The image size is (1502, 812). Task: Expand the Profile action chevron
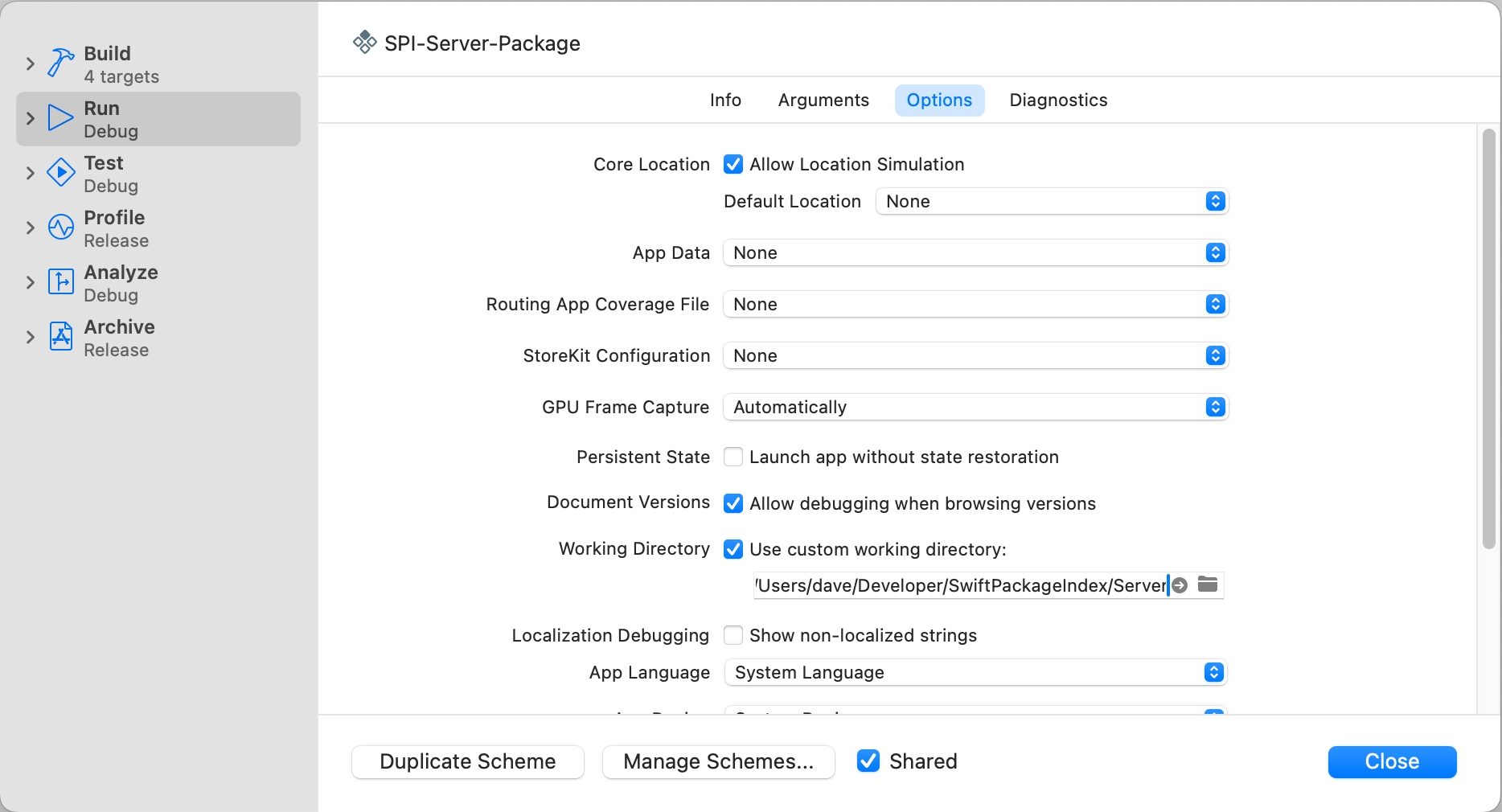click(31, 228)
